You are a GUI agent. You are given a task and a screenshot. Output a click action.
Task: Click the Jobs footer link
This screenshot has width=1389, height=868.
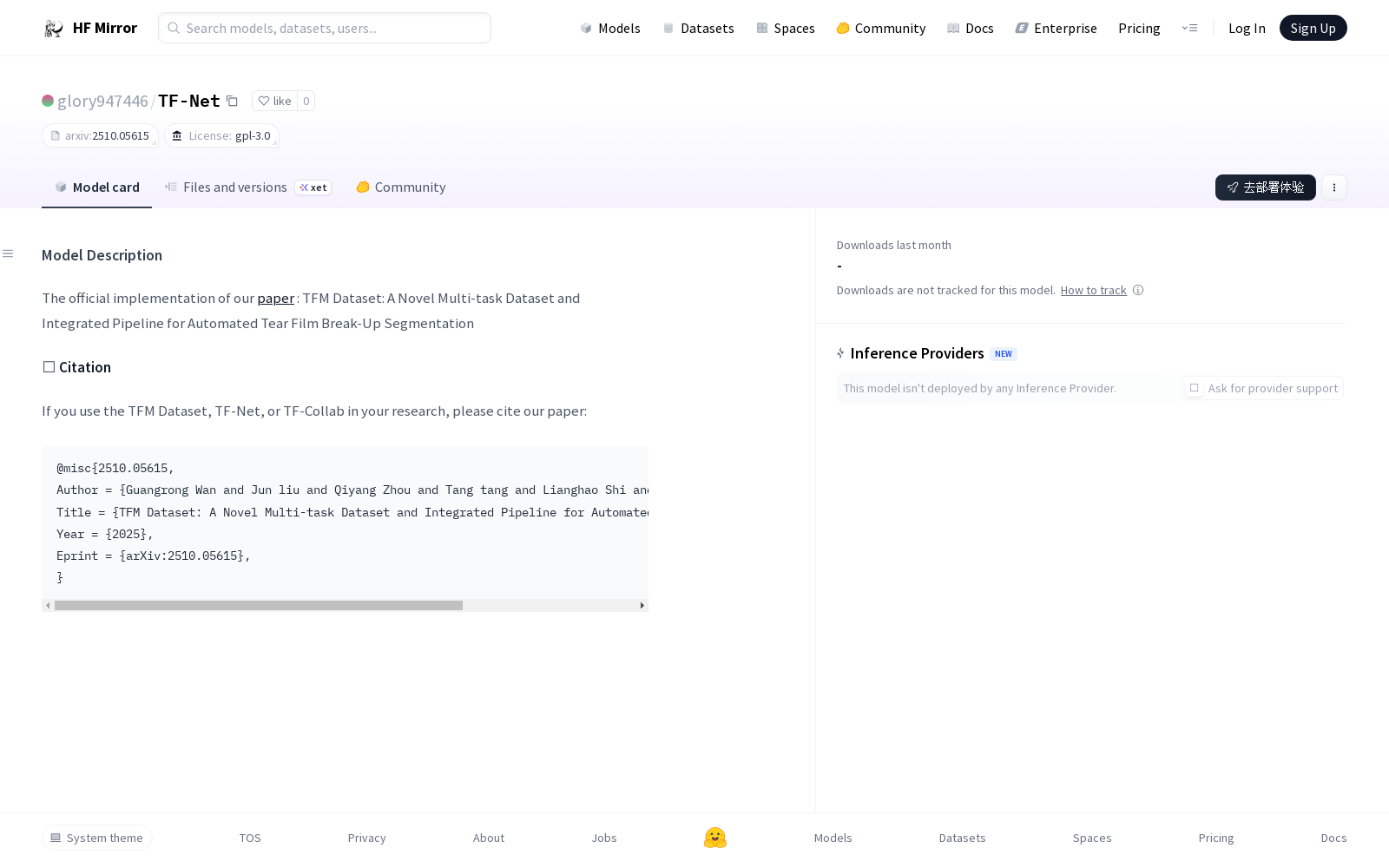604,838
